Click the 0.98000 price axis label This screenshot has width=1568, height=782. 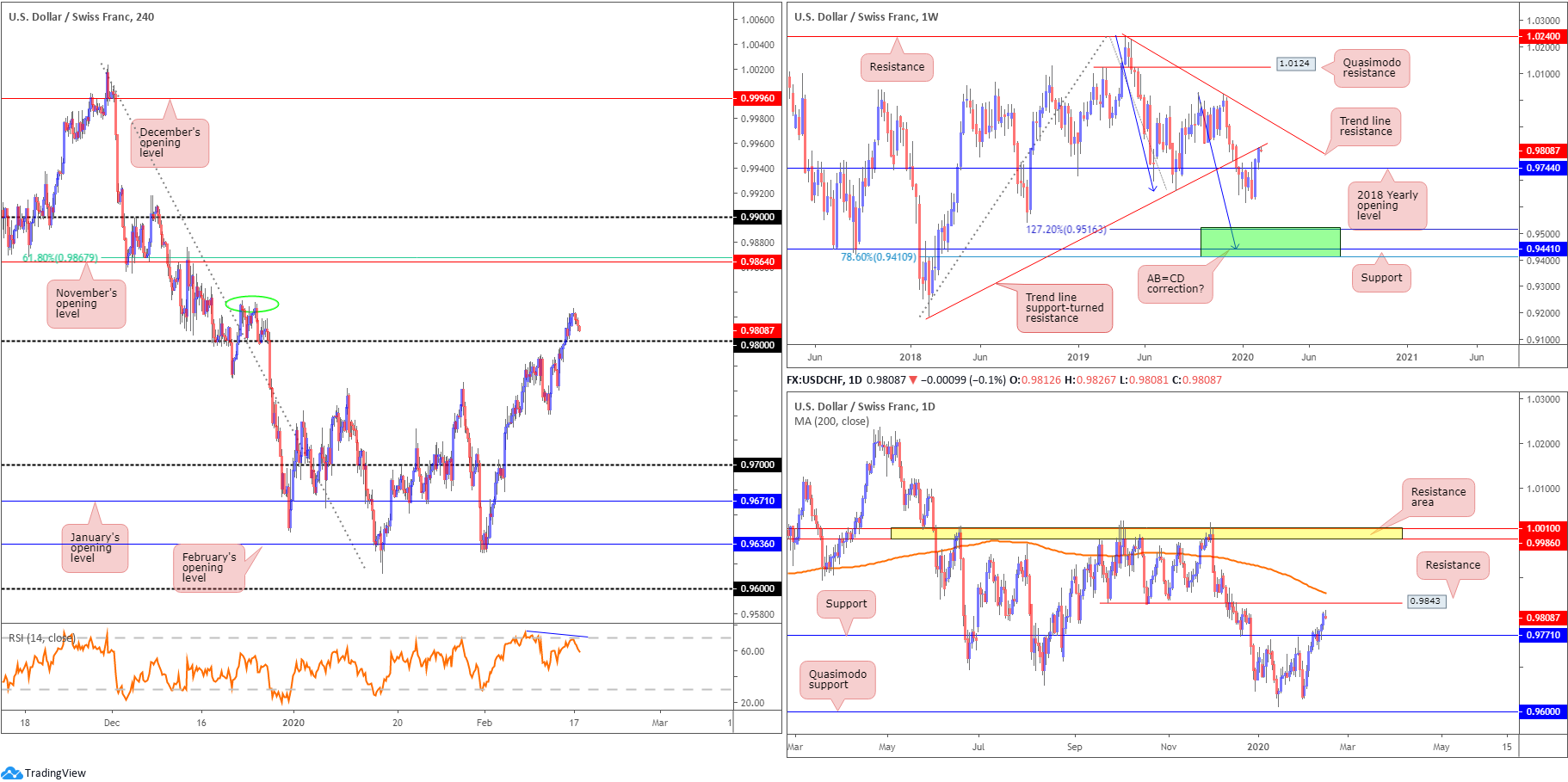[758, 345]
